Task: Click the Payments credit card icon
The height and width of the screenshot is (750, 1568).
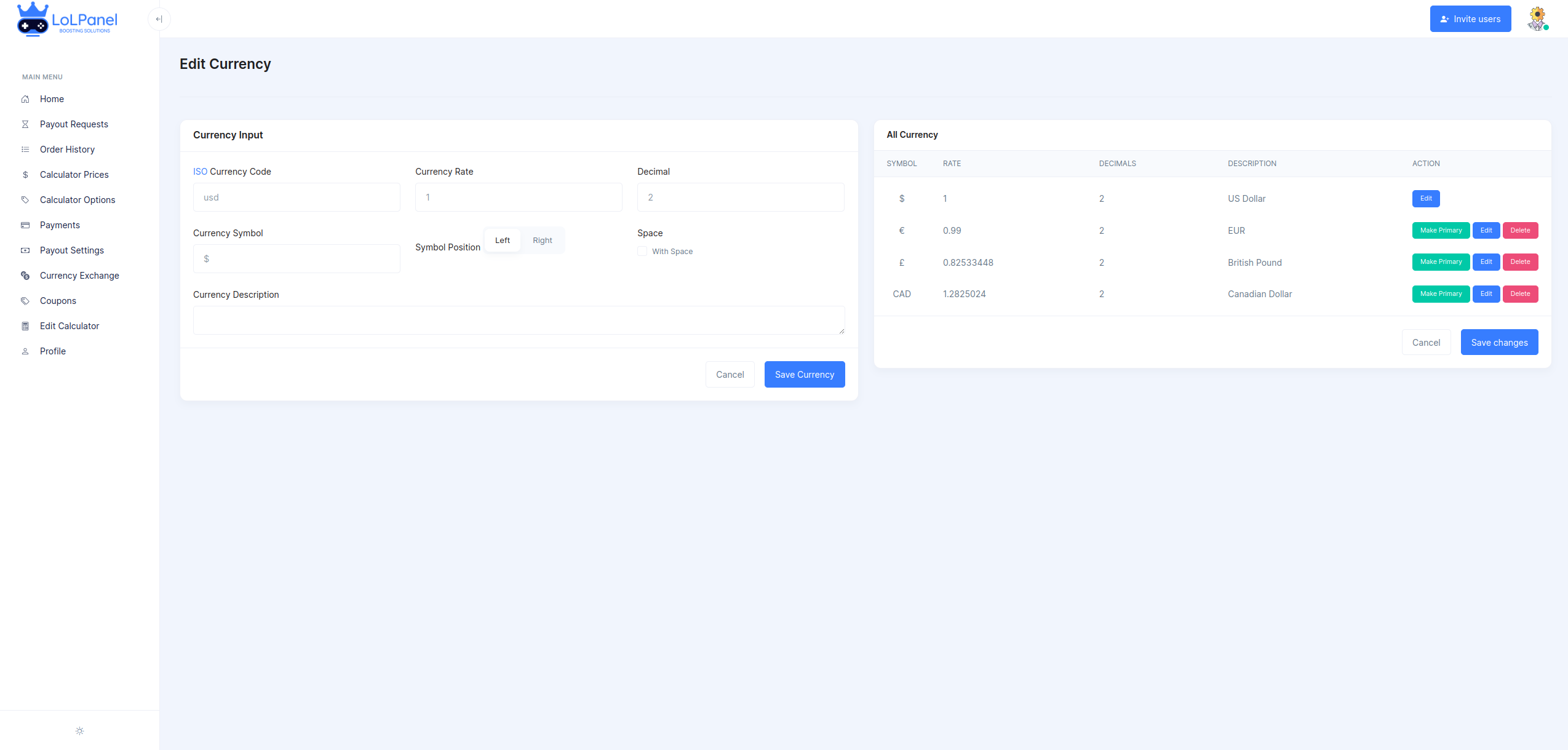Action: [25, 225]
